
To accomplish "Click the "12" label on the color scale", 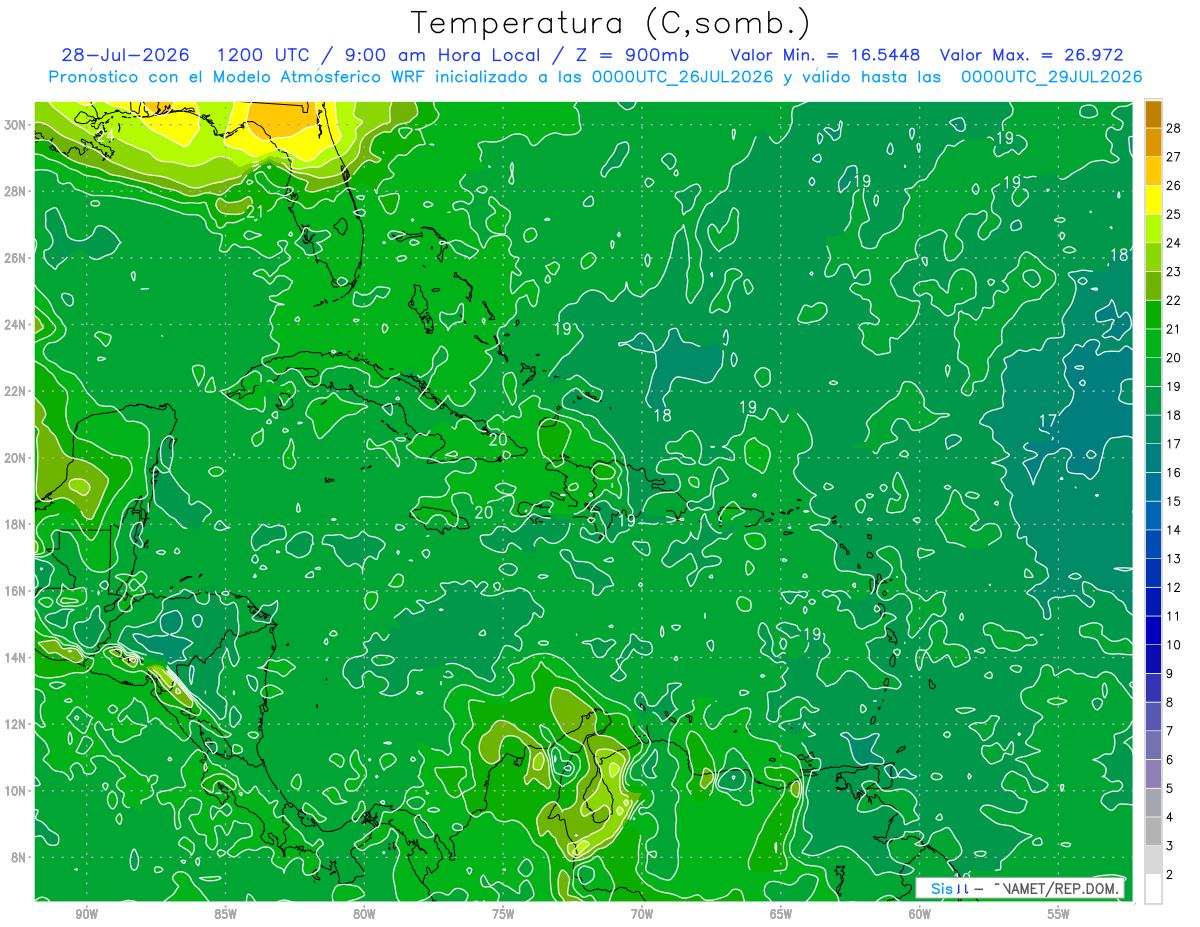I will pyautogui.click(x=1174, y=587).
